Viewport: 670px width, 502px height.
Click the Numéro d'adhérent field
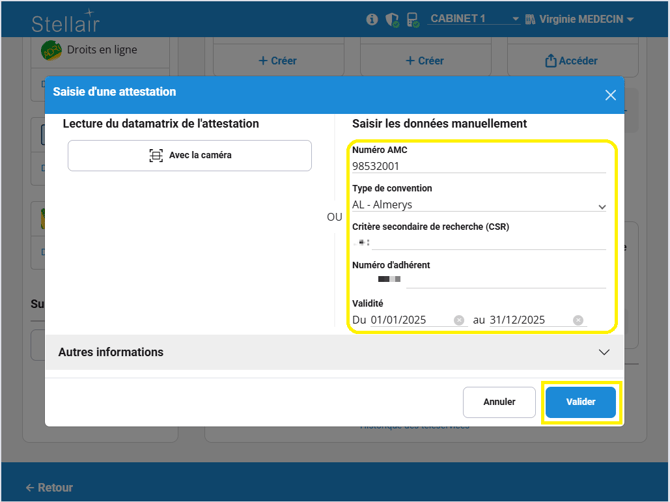[x=479, y=280]
